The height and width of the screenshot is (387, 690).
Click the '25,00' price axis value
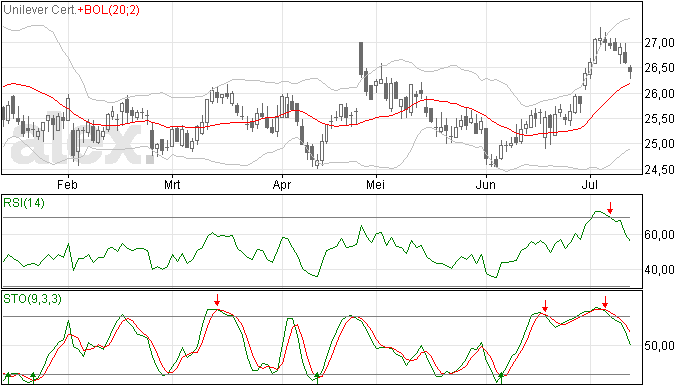click(659, 144)
